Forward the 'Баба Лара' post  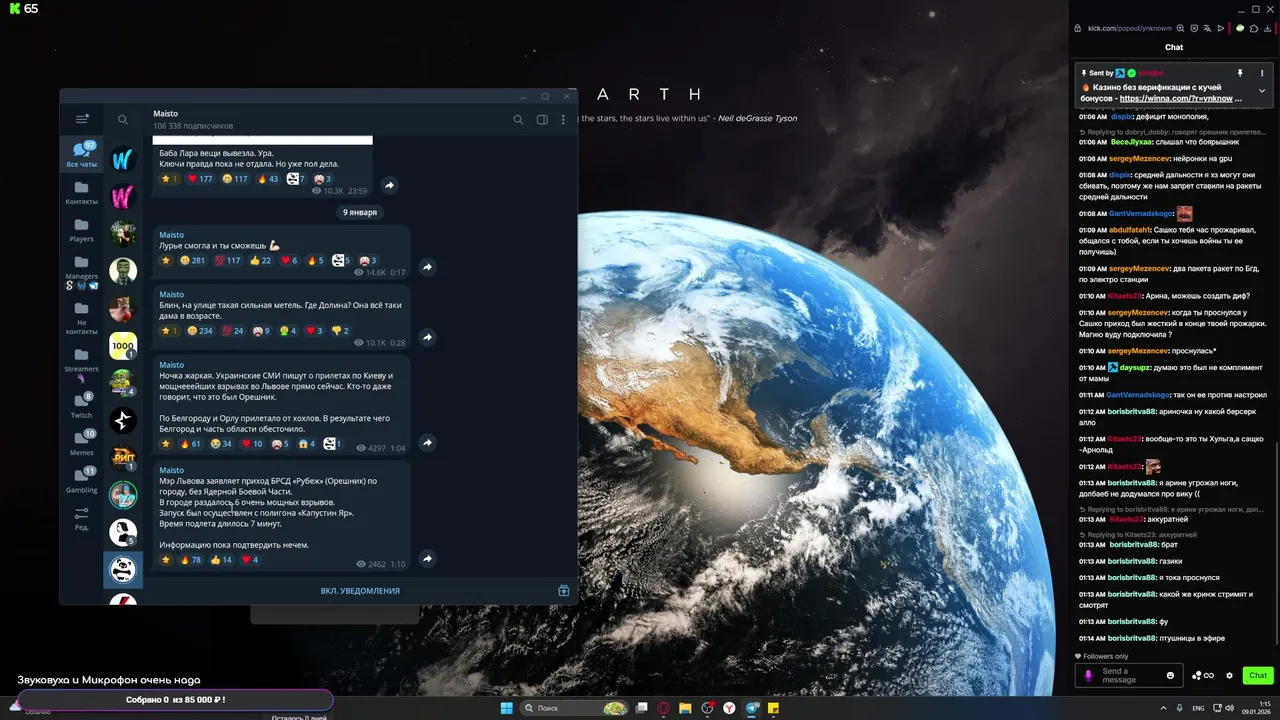click(389, 185)
